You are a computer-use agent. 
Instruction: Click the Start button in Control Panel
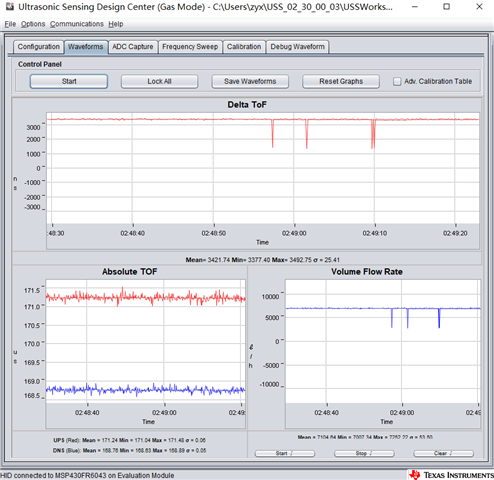coord(69,81)
